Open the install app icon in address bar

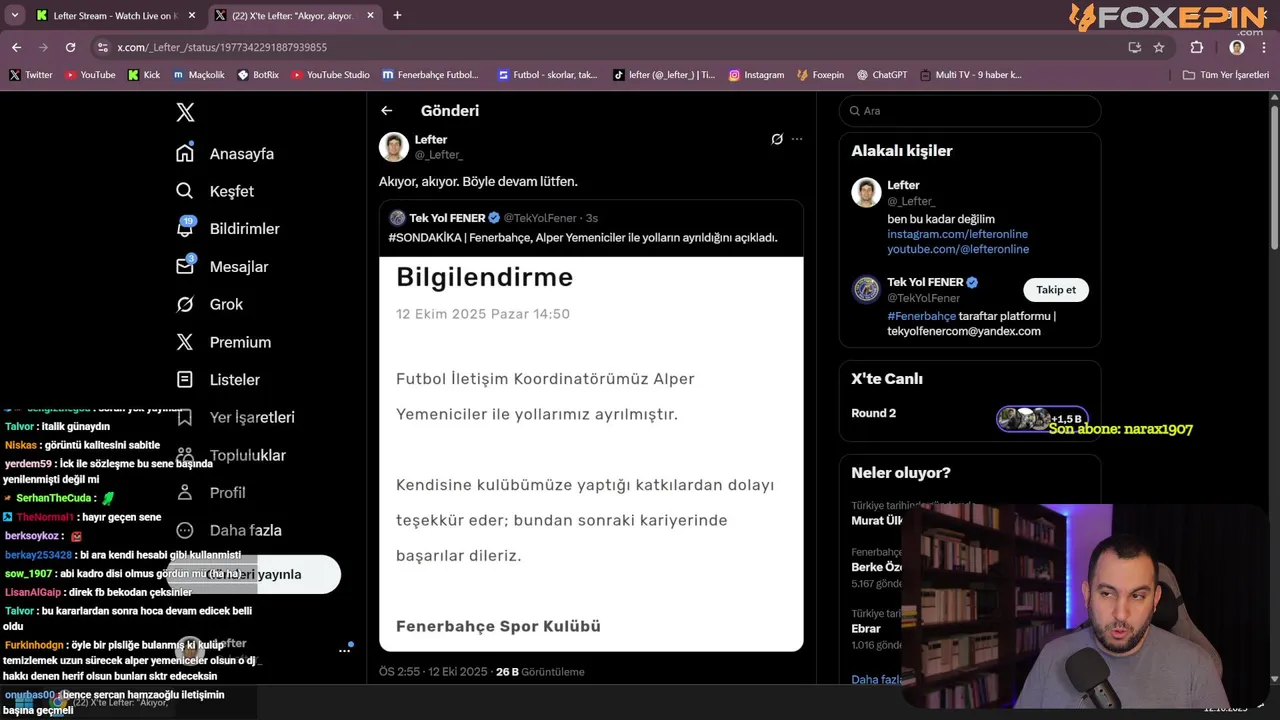1134,47
